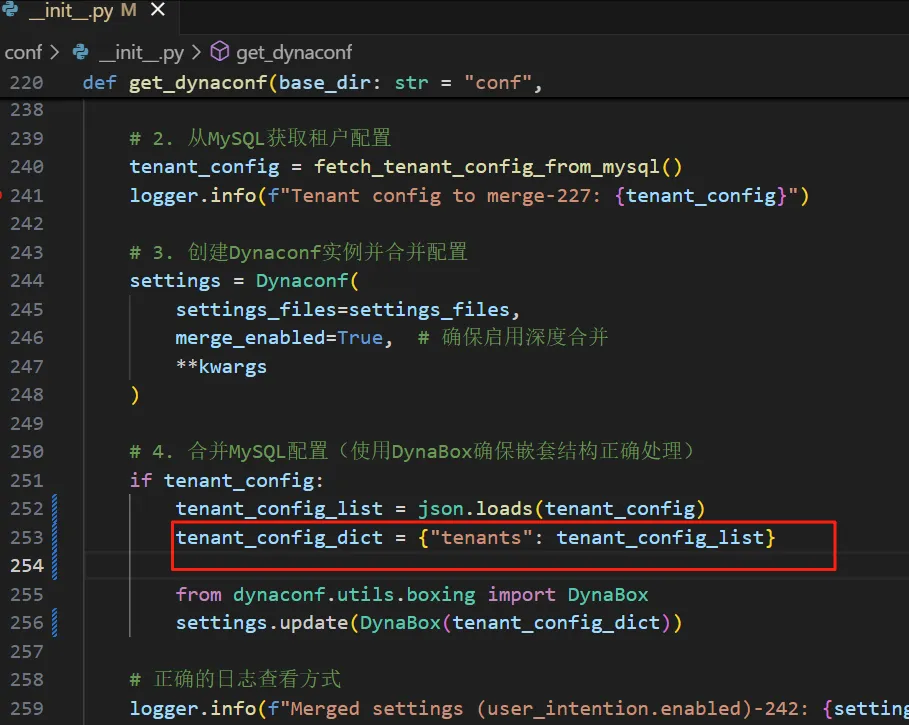Open the conf folder breadcrumb

(23, 53)
